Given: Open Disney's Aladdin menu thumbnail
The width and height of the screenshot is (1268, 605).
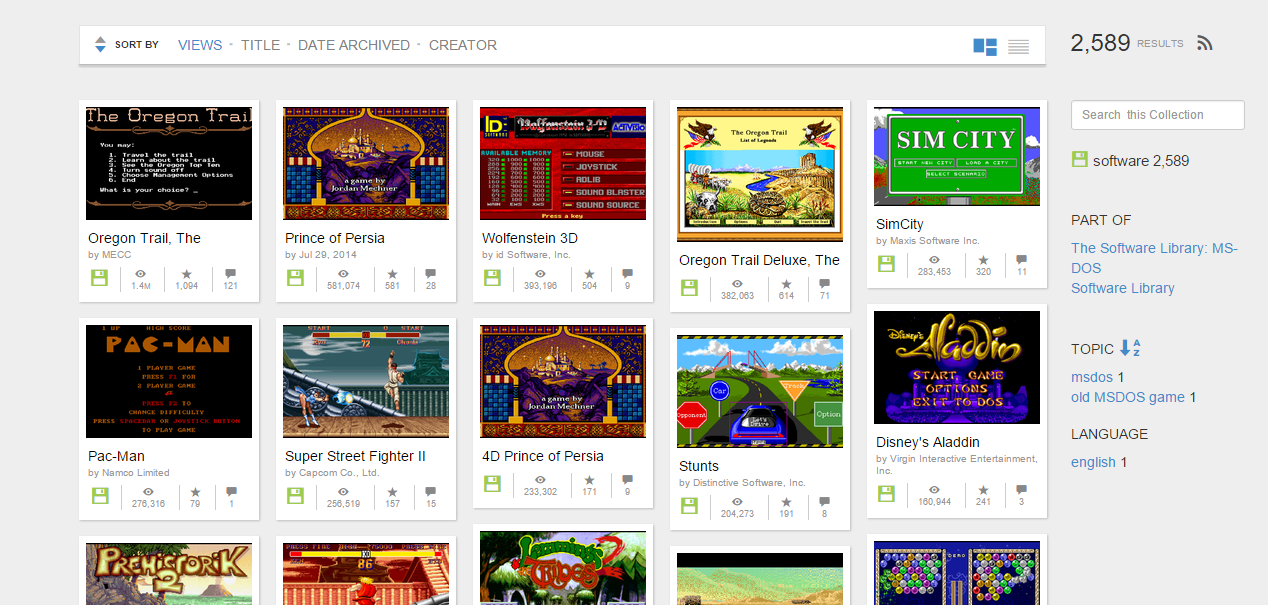Looking at the screenshot, I should [957, 368].
